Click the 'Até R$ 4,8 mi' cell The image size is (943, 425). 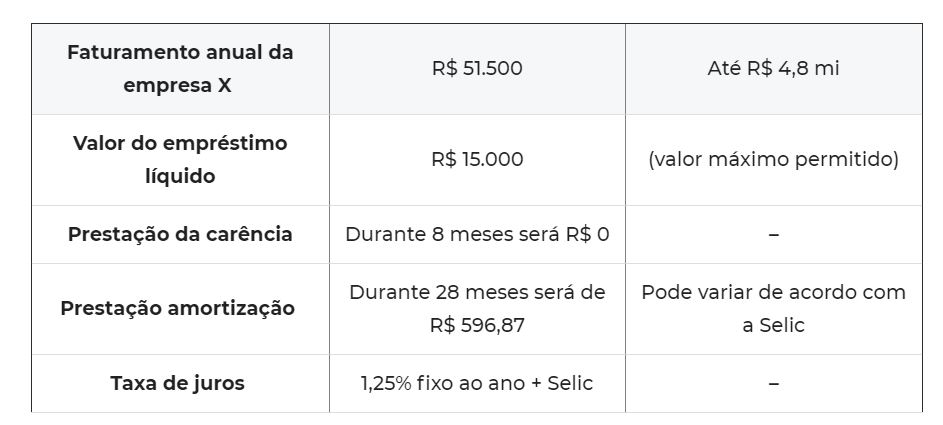pyautogui.click(x=773, y=69)
